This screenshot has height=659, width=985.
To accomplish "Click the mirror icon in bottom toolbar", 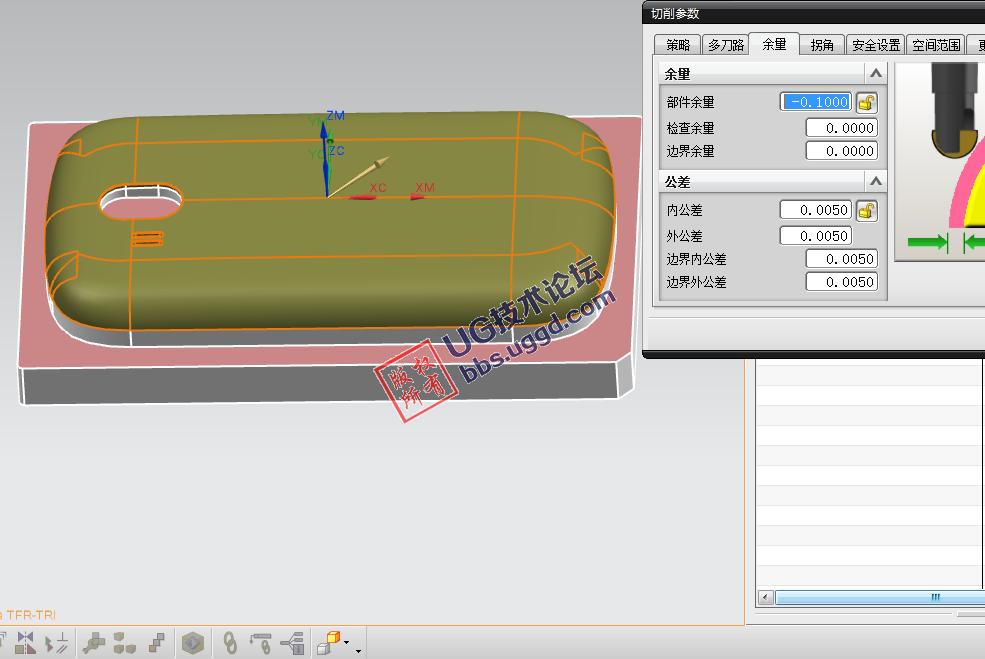I will pos(25,642).
